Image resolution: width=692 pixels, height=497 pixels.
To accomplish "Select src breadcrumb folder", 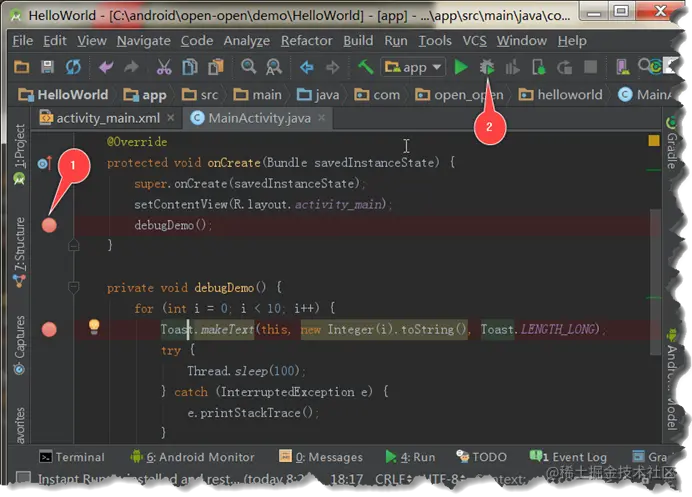I will click(x=200, y=95).
